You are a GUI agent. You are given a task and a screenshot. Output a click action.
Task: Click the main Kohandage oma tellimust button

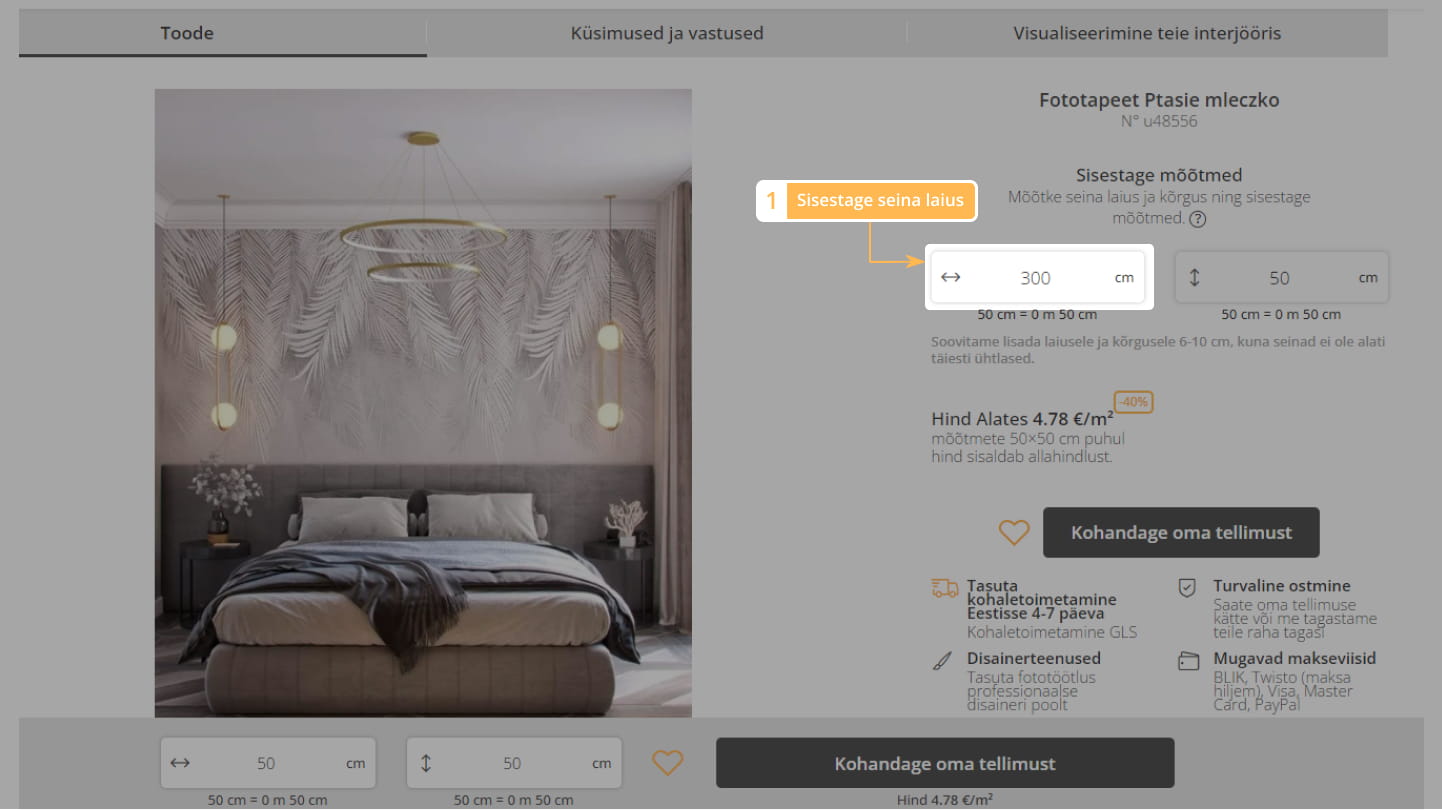[x=1181, y=533]
